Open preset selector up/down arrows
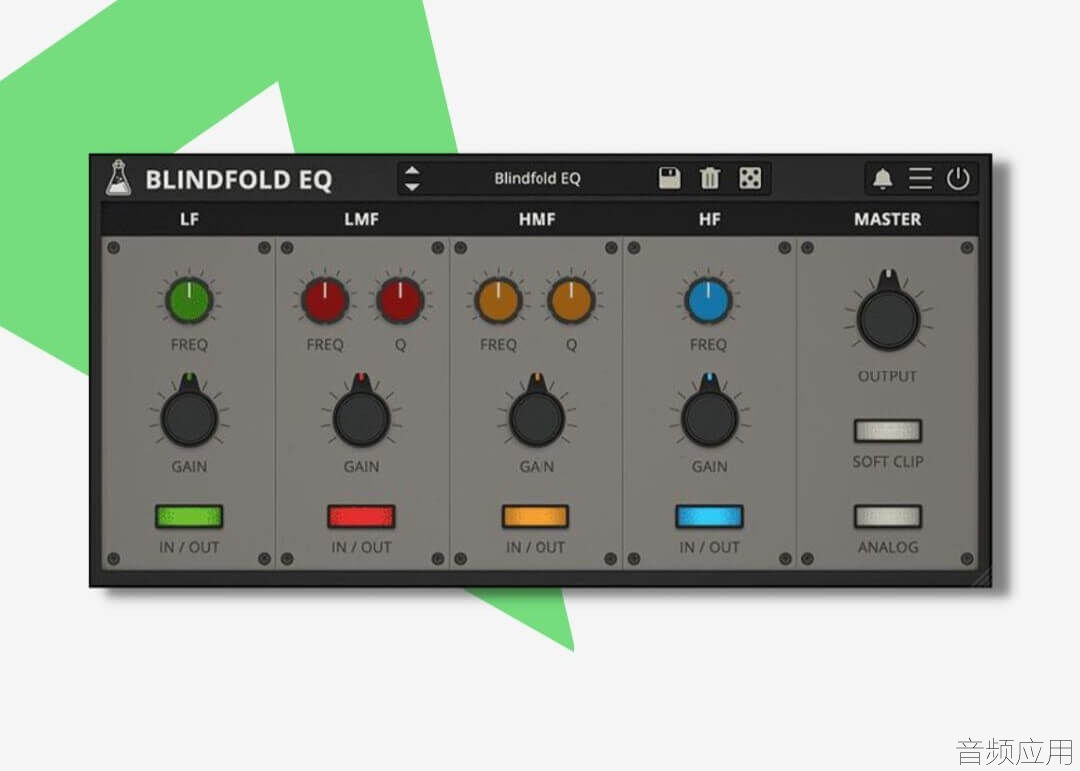The height and width of the screenshot is (771, 1080). pyautogui.click(x=412, y=178)
